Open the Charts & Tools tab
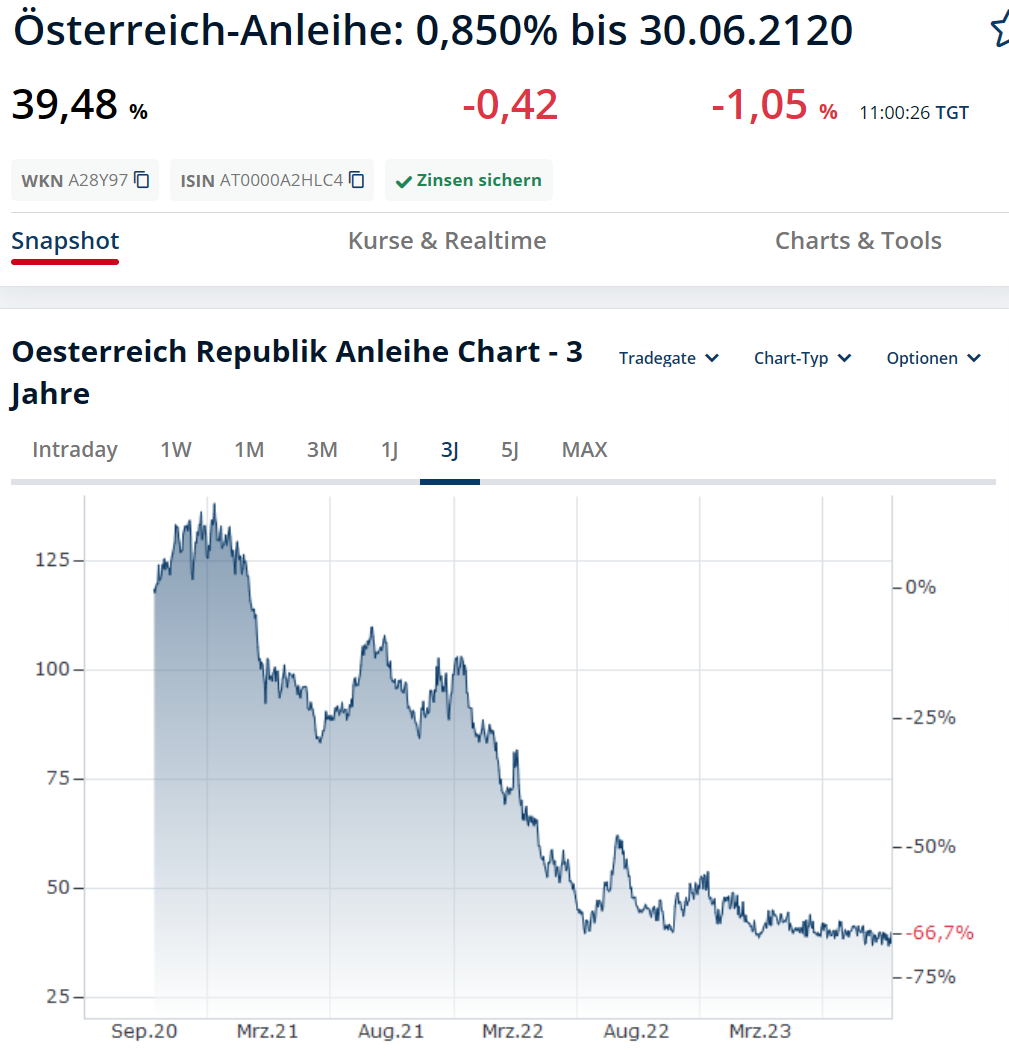Viewport: 1009px width, 1062px height. coord(858,241)
